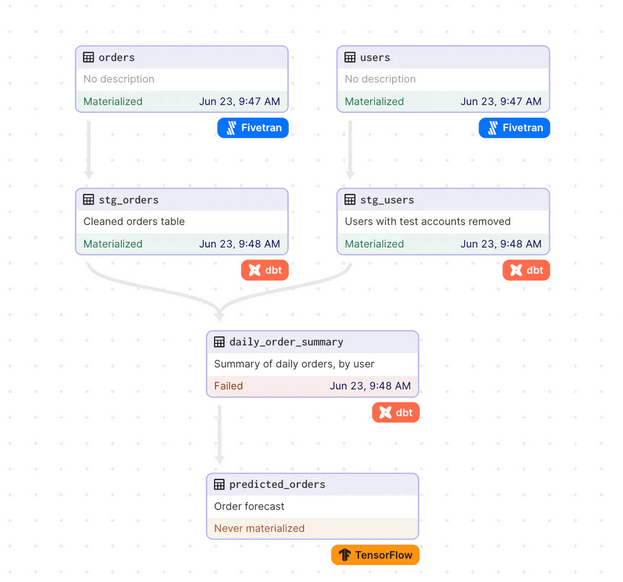Screen dimensions: 623x582
Task: Click the dbt badge under stg_users
Action: [x=526, y=270]
